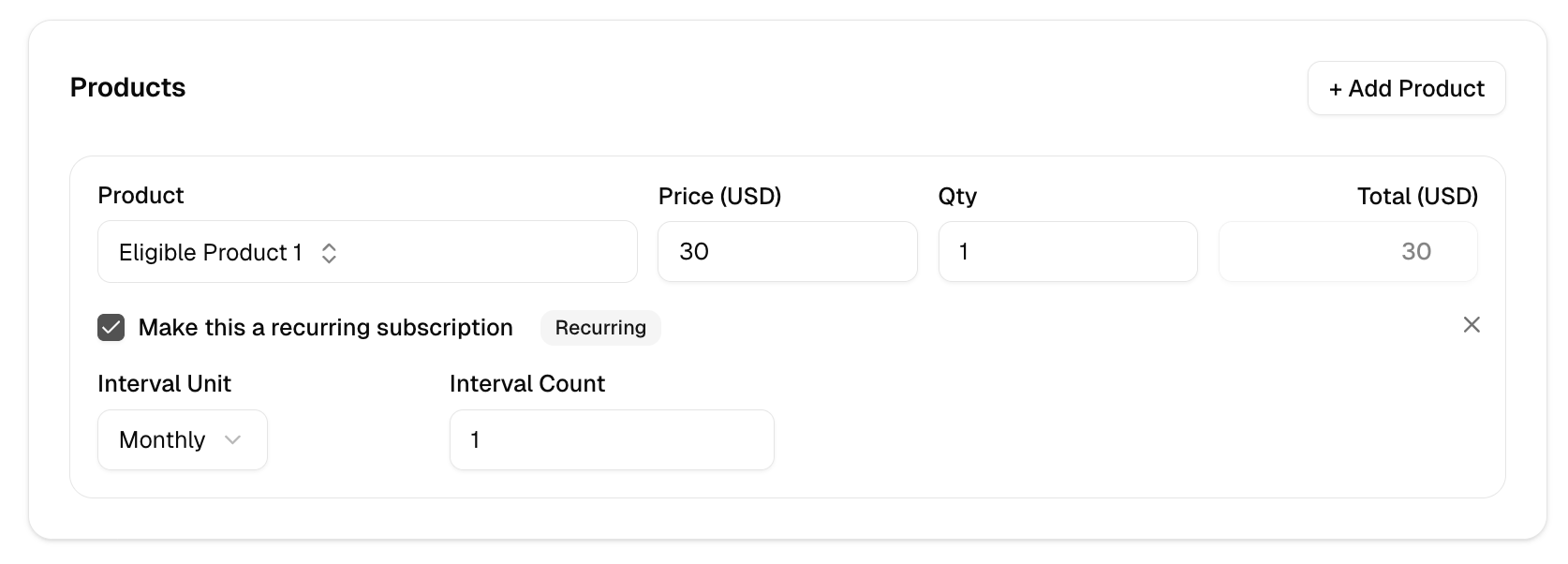Screen dimensions: 1568x564
Task: Focus the Price (USD) input field
Action: pos(787,252)
